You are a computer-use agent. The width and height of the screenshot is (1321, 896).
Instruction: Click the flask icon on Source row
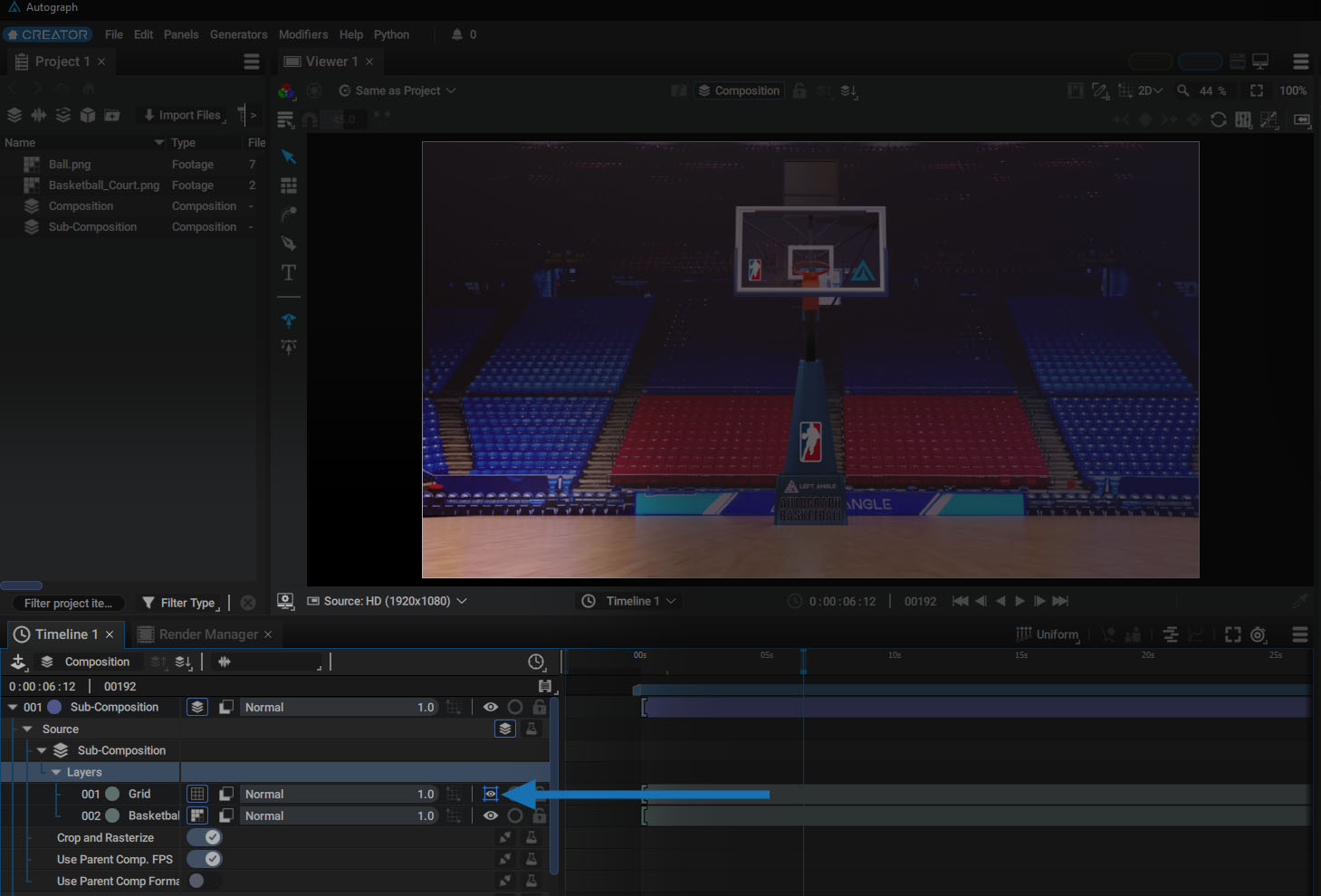click(531, 729)
